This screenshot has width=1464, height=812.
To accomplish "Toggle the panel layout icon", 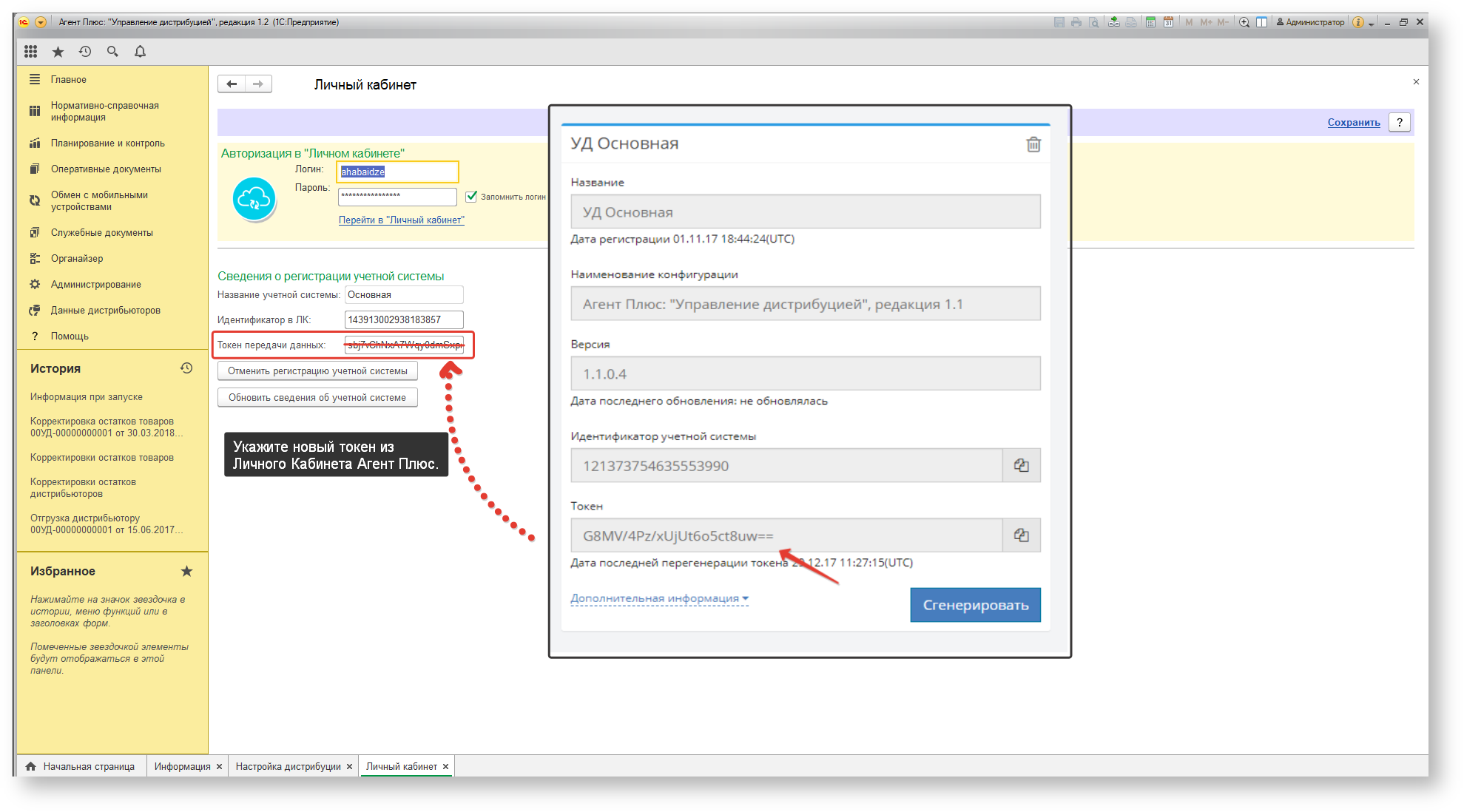I will [x=1262, y=22].
